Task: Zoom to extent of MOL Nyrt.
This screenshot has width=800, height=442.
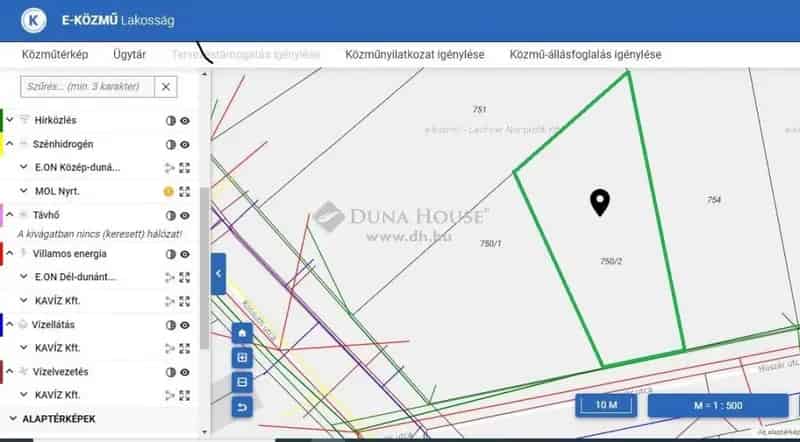Action: [x=185, y=191]
